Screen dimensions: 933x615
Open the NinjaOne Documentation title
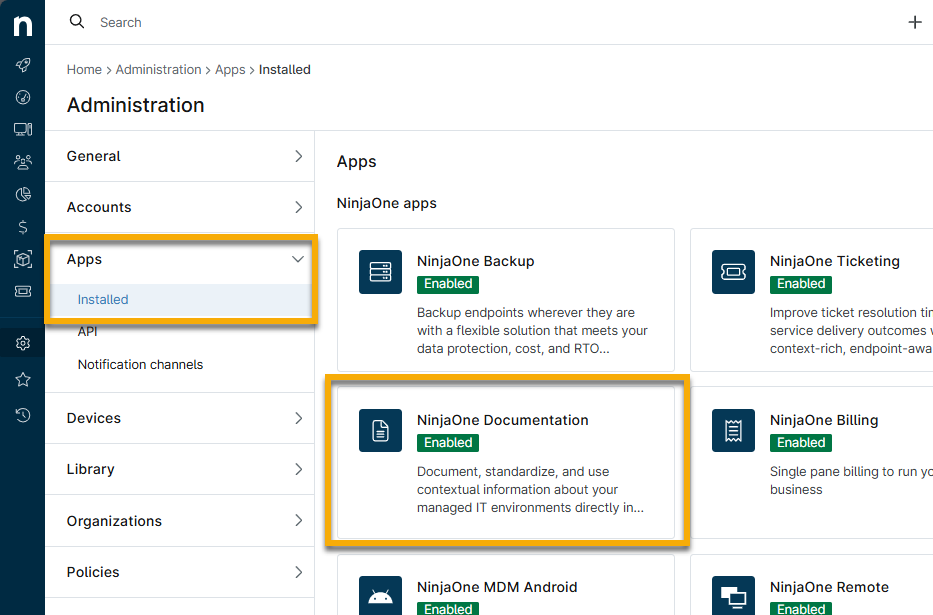[502, 420]
